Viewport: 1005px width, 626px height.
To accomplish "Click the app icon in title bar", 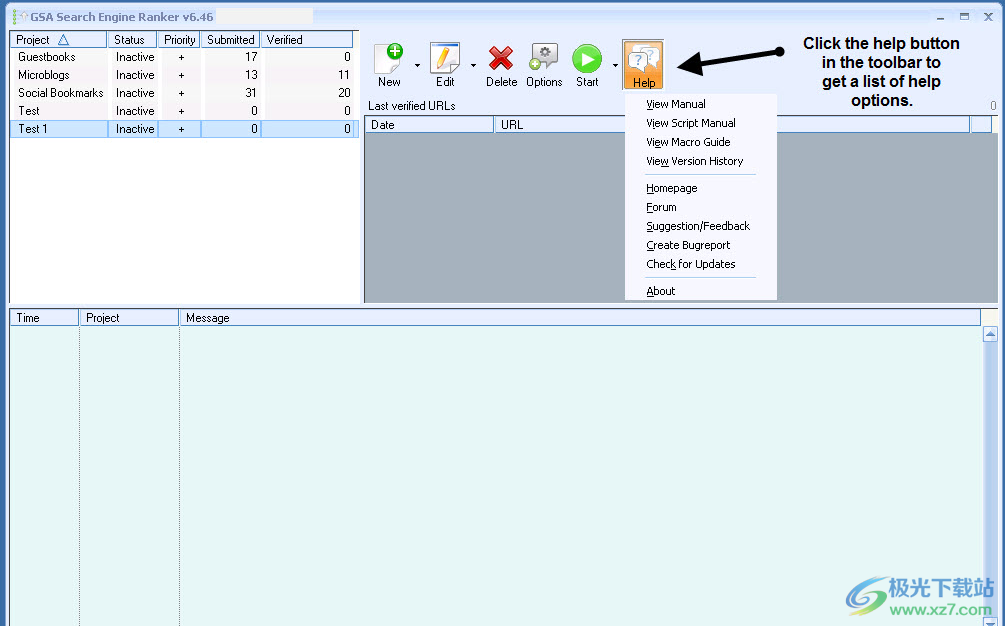I will click(x=20, y=17).
